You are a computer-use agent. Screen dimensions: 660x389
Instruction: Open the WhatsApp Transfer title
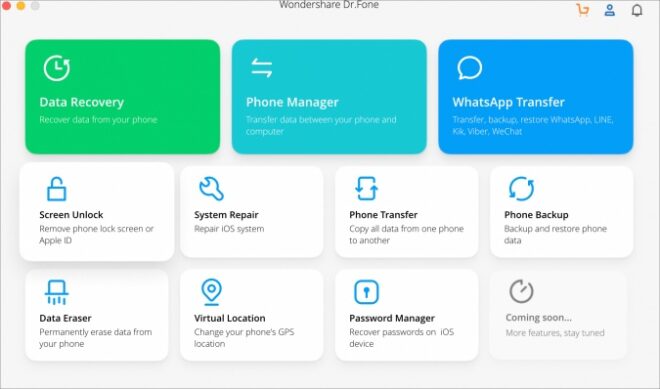(x=508, y=102)
